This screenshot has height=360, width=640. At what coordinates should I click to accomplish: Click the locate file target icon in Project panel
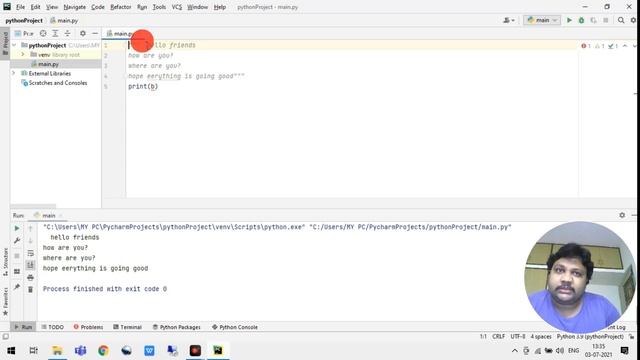tap(43, 33)
